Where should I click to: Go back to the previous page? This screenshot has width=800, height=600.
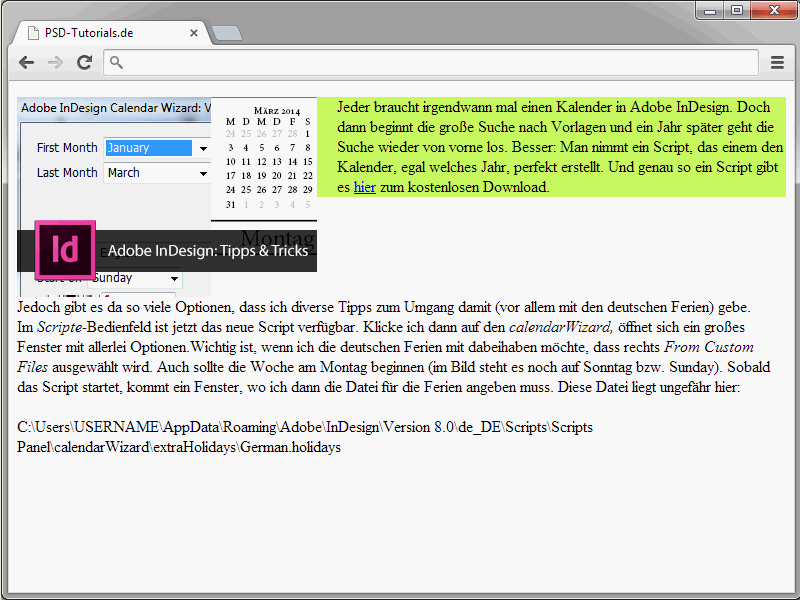pyautogui.click(x=26, y=63)
